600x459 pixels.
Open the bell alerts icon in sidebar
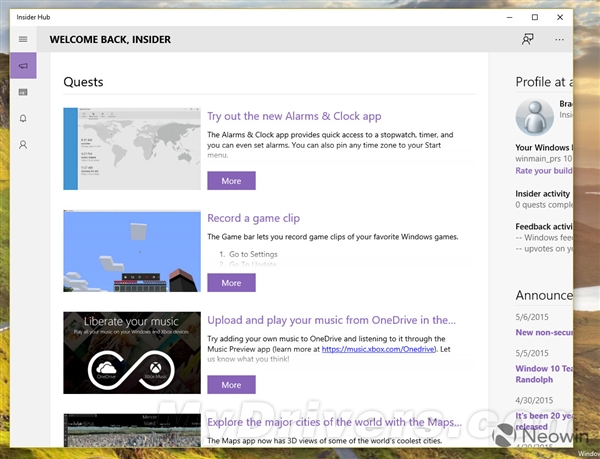tap(23, 118)
